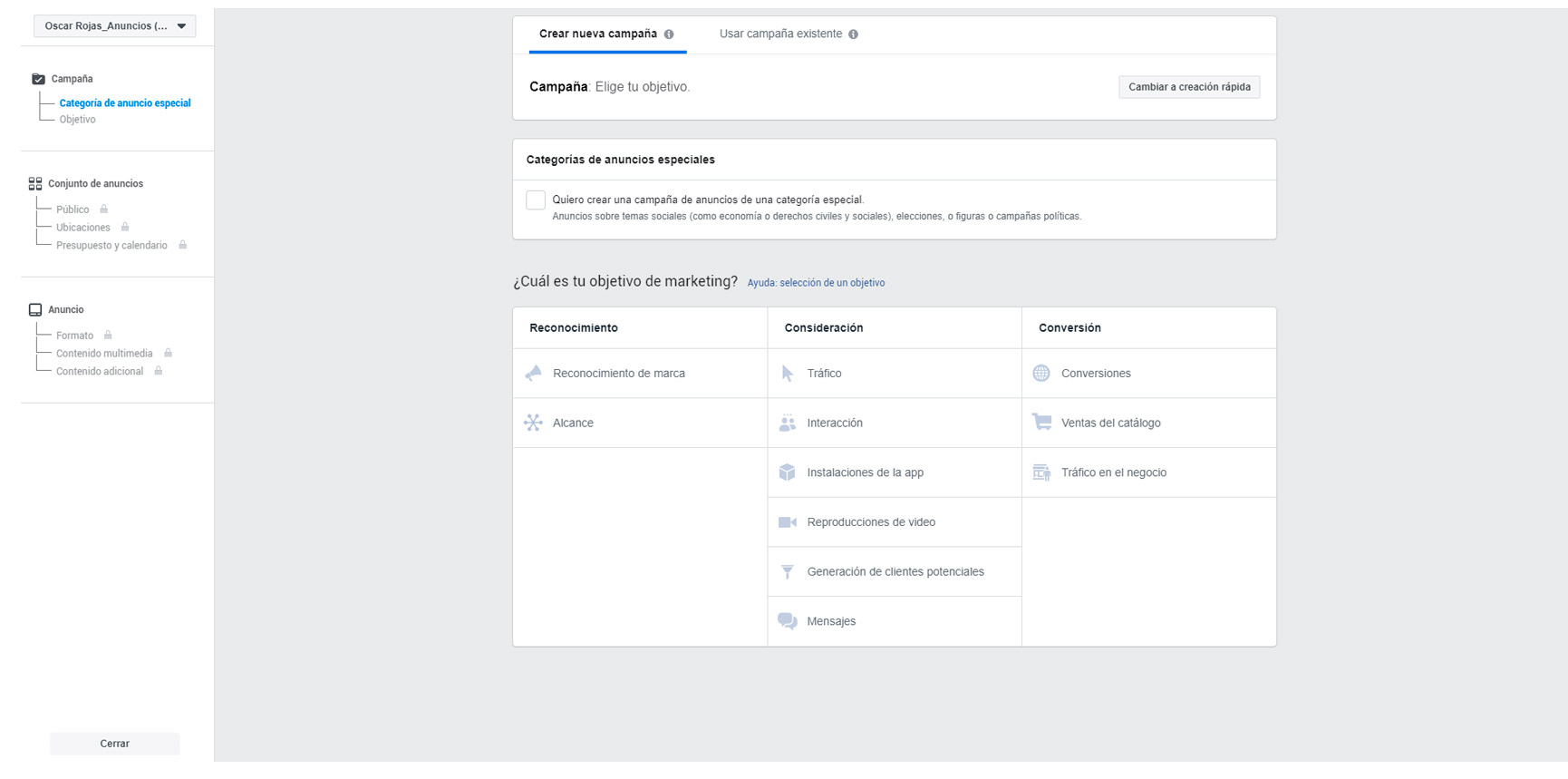
Task: Enable the special ad category checkbox
Action: [x=536, y=200]
